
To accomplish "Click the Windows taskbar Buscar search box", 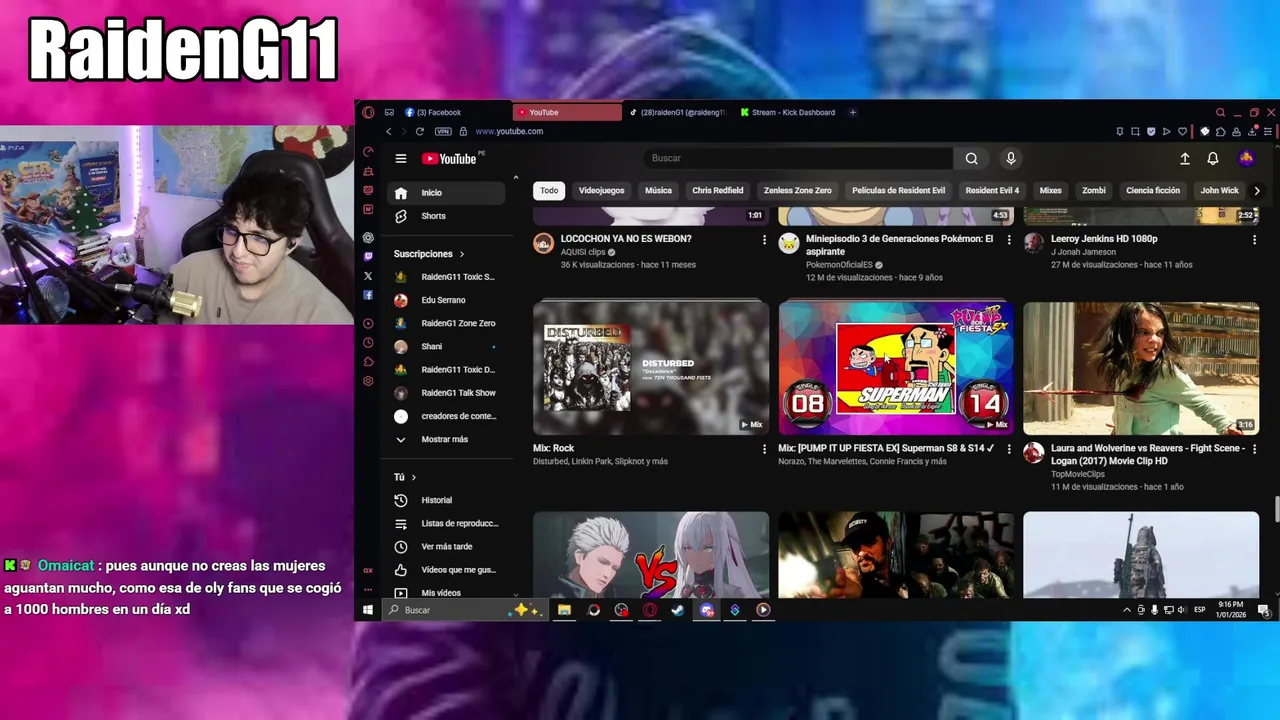I will (x=463, y=610).
